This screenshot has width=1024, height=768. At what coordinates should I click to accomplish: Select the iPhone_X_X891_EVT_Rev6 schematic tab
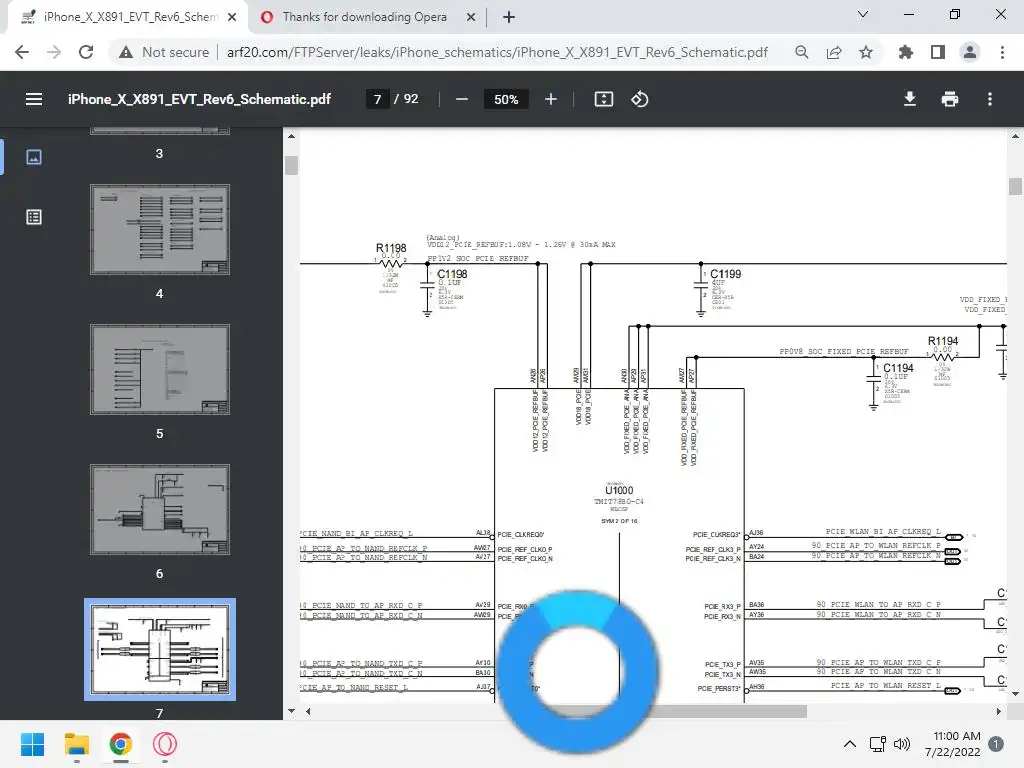(127, 17)
